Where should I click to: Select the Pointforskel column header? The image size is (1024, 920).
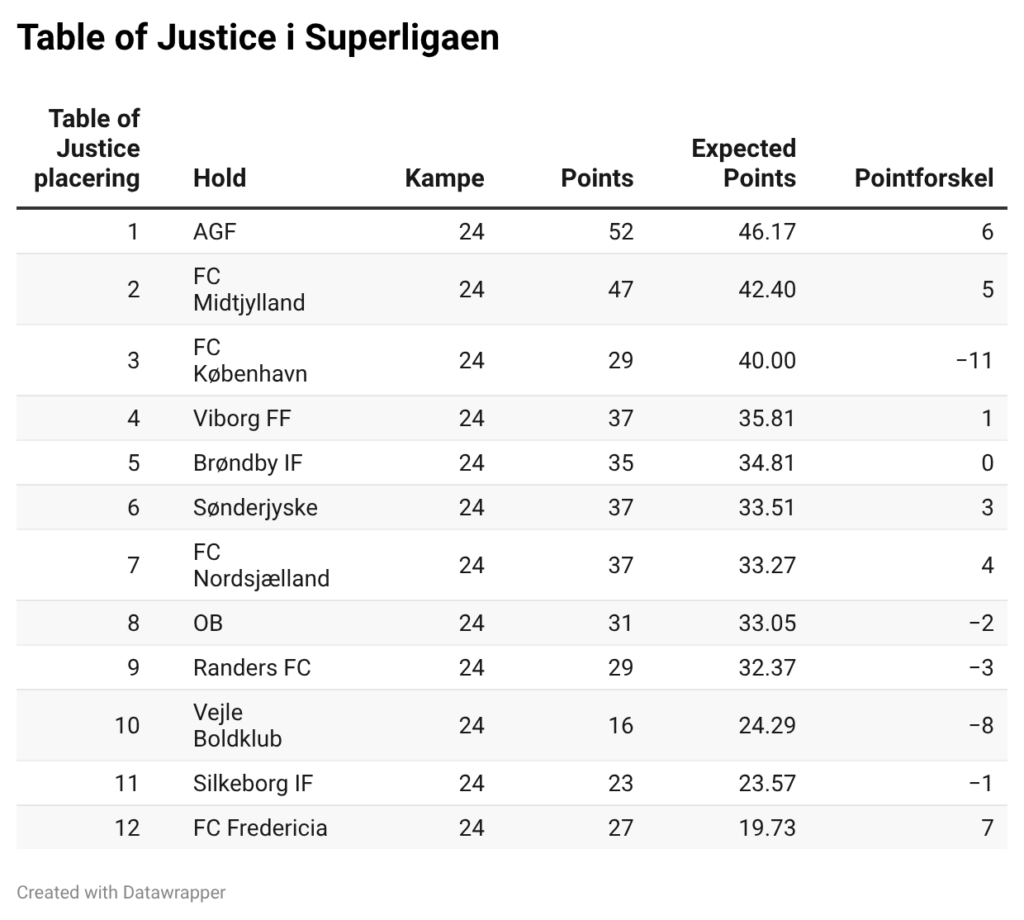924,178
